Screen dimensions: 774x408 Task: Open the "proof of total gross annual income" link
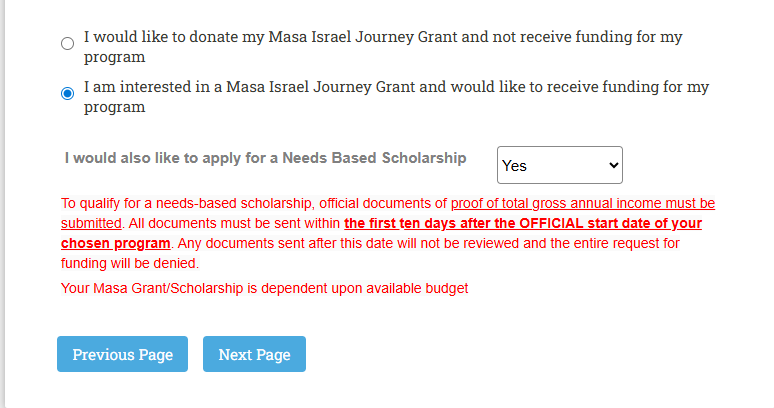[582, 203]
